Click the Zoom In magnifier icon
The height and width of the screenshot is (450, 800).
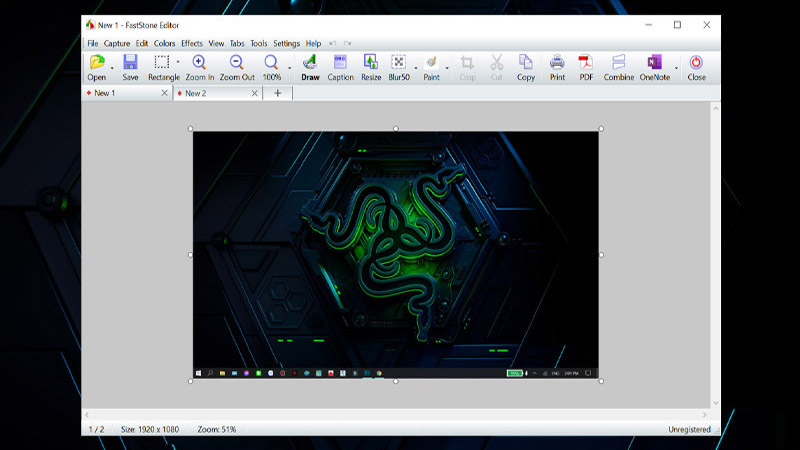[199, 62]
